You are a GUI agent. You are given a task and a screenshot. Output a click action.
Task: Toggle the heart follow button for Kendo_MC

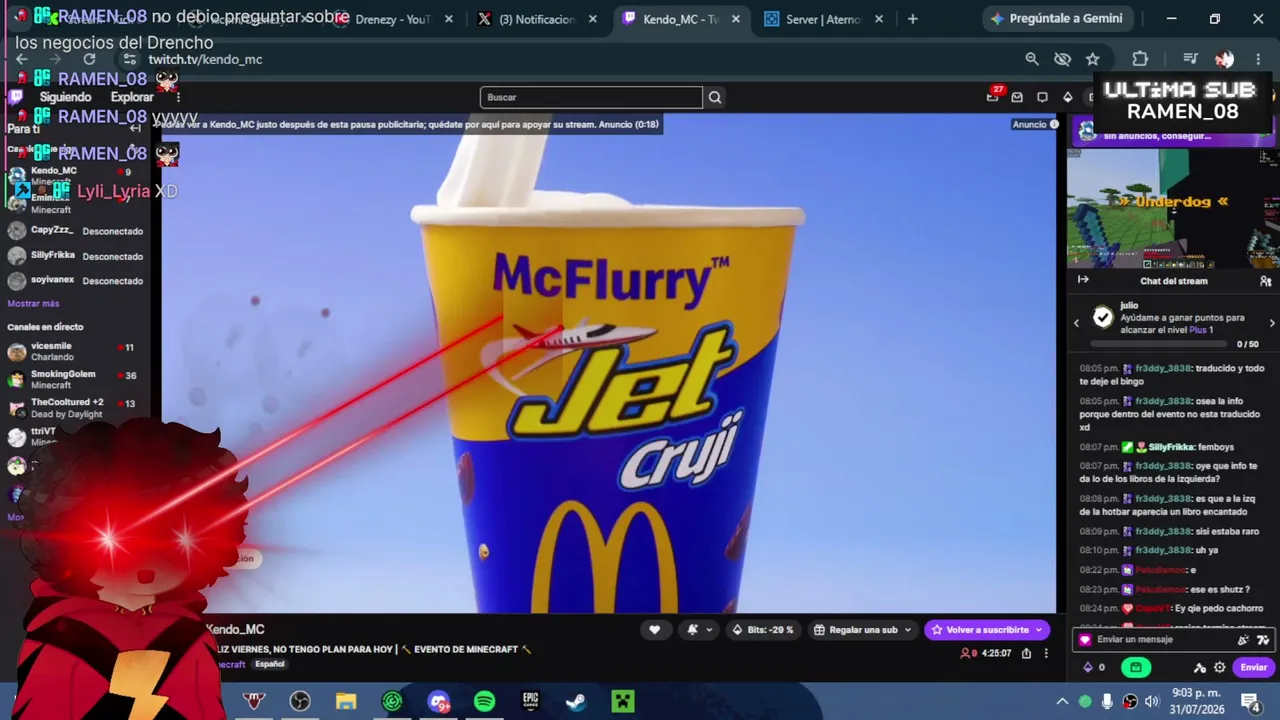(655, 630)
